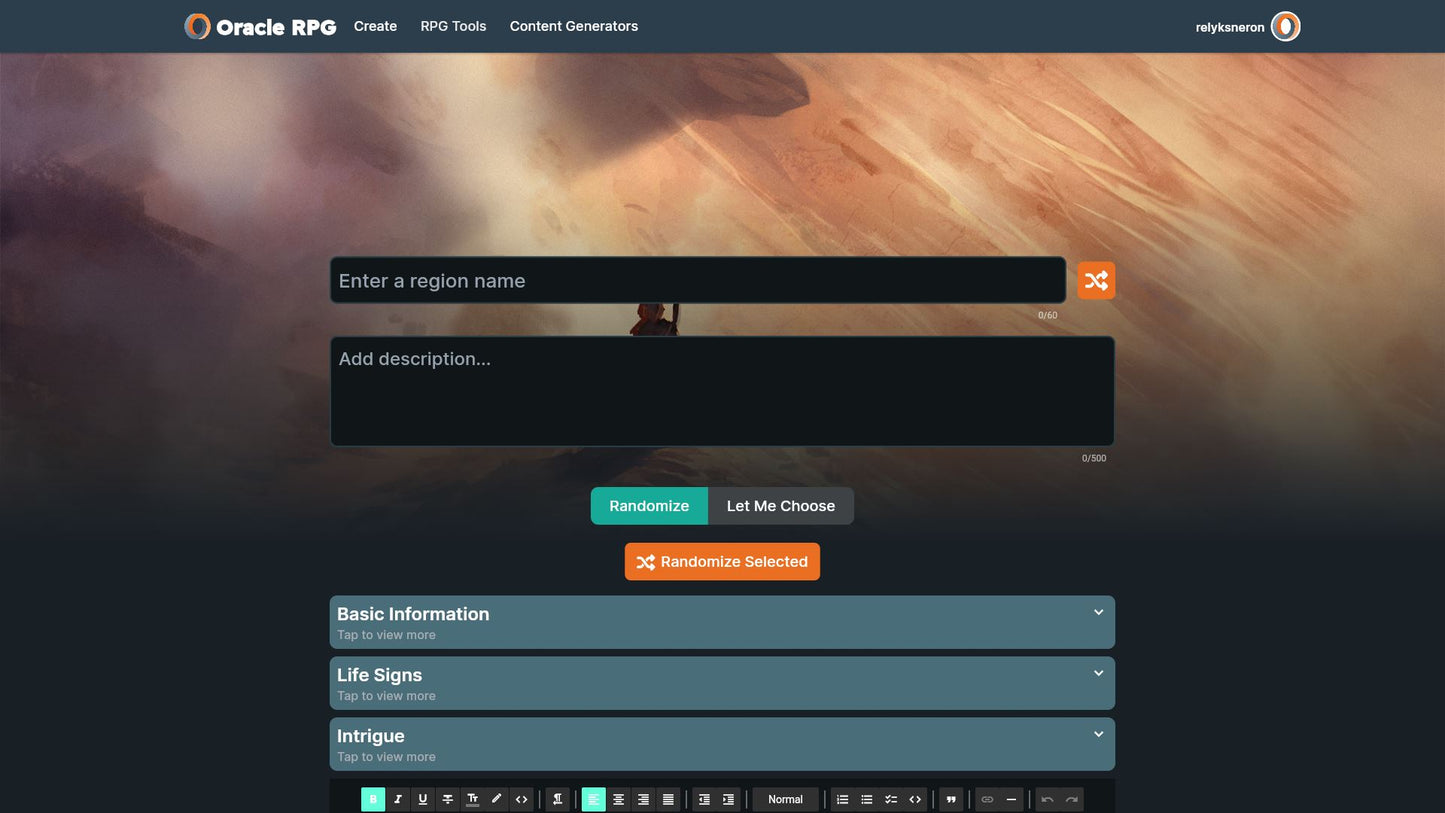1445x813 pixels.
Task: Open the Normal text style dropdown
Action: (785, 799)
